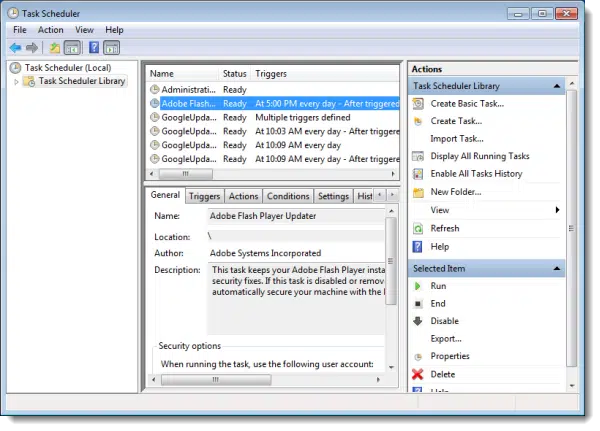Click the black End square icon

(418, 304)
